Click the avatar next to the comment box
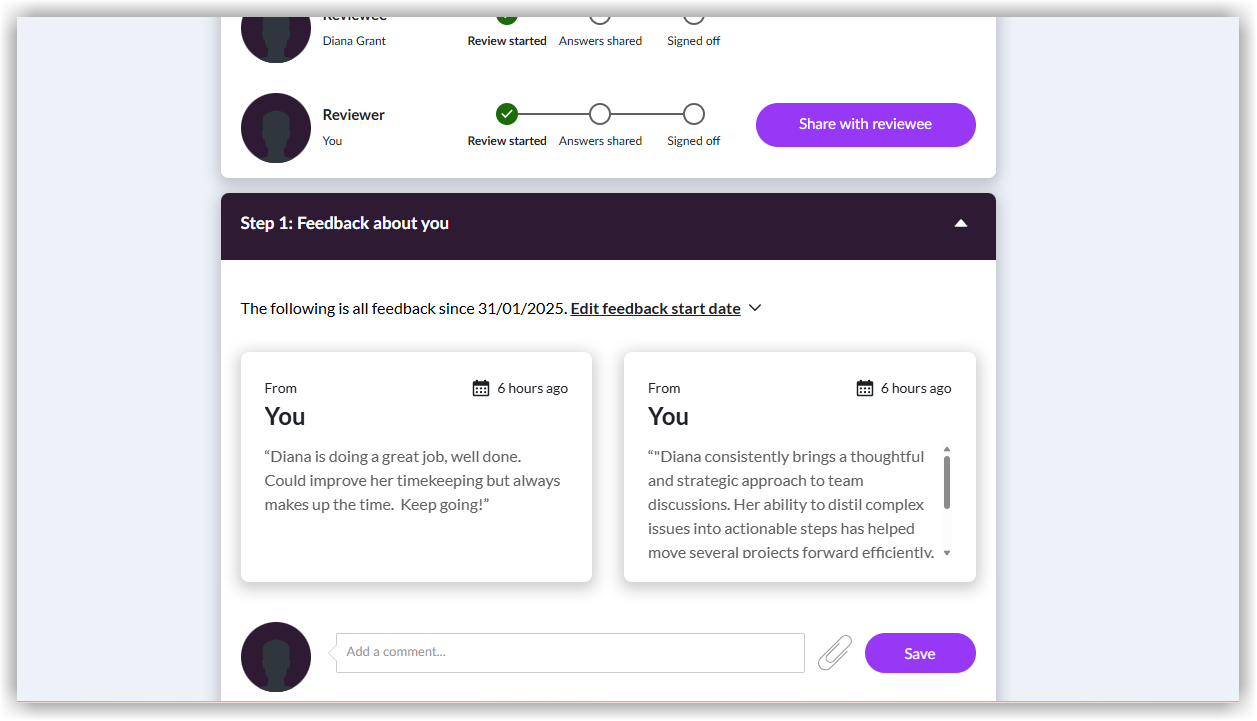Image resolution: width=1257 pixels, height=721 pixels. point(276,657)
